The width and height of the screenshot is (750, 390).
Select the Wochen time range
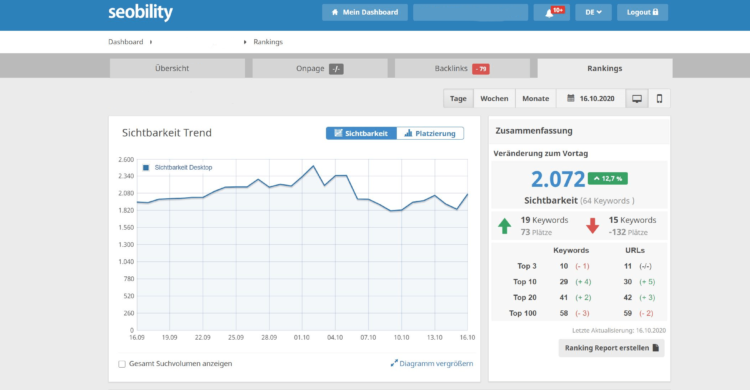click(494, 99)
